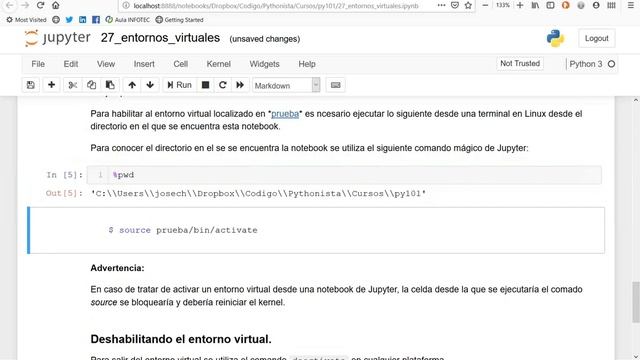Click the browser address bar URL
Image resolution: width=640 pixels, height=360 pixels.
pos(276,6)
